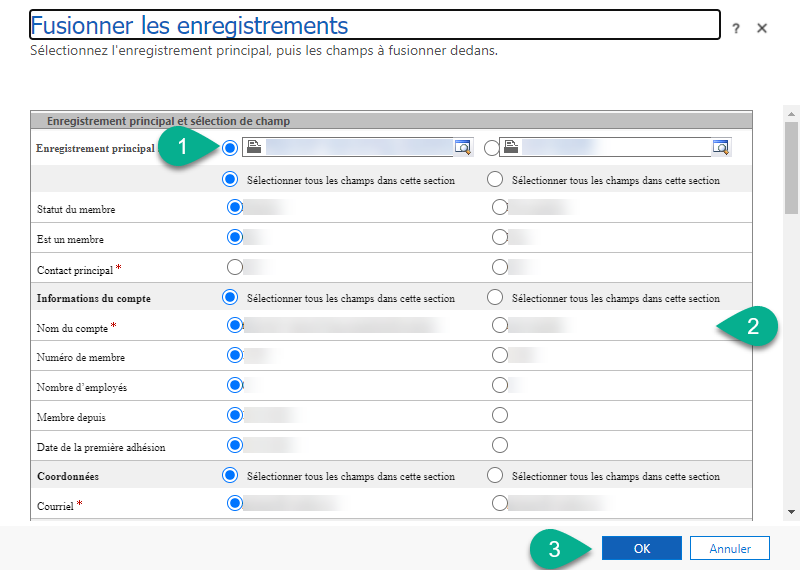The width and height of the screenshot is (800, 570).
Task: Choose right value for Nombre d'employés
Action: tap(500, 385)
